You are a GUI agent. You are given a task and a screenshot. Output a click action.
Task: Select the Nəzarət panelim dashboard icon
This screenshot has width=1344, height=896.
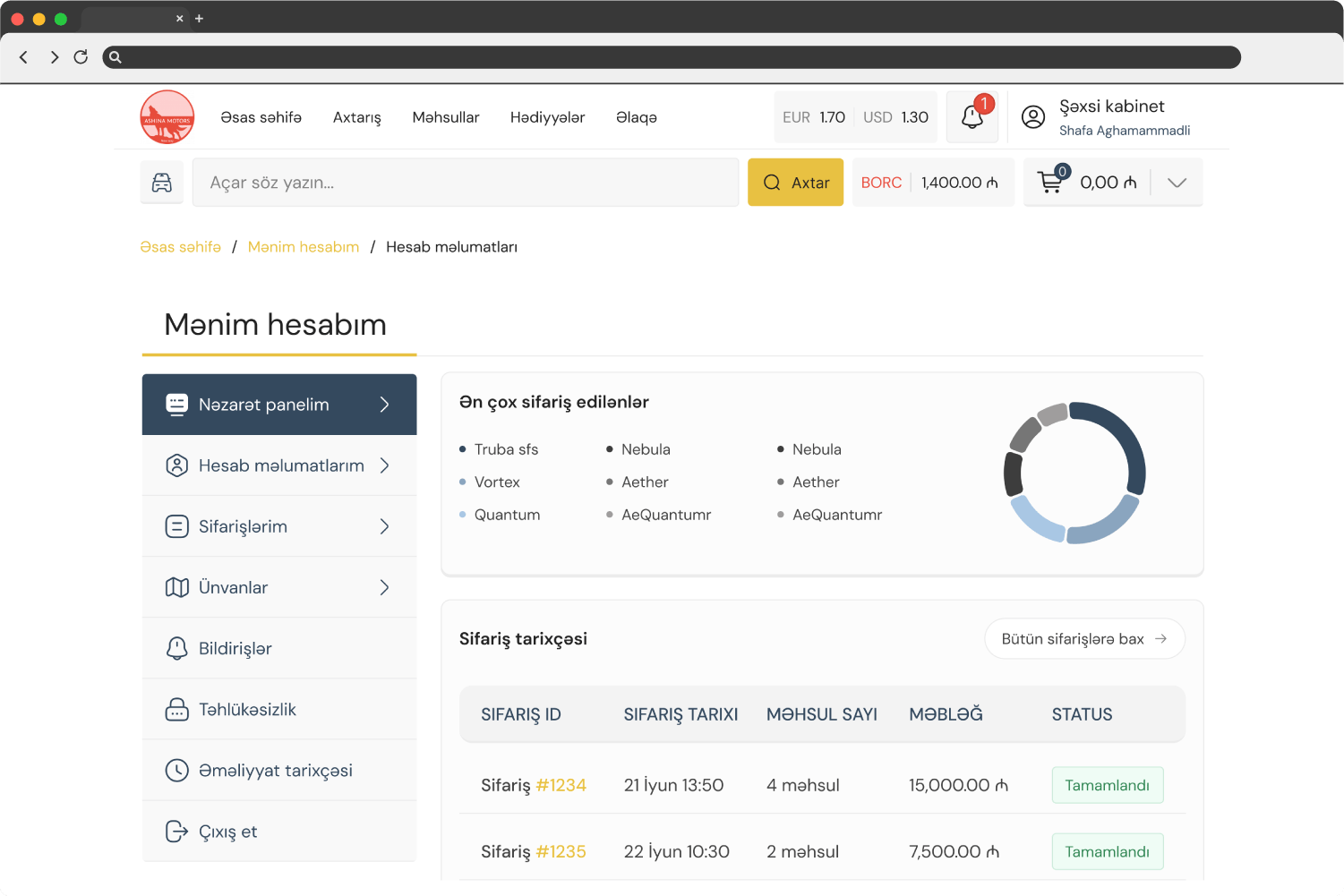coord(176,405)
